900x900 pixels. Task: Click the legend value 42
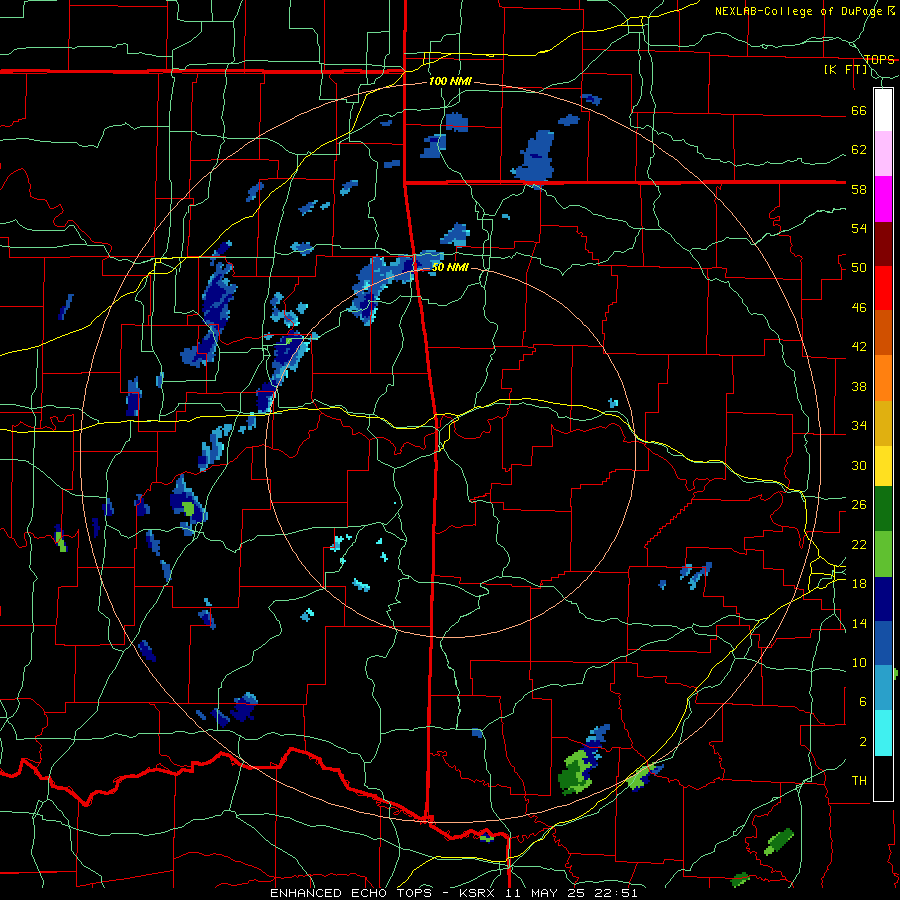coord(859,347)
